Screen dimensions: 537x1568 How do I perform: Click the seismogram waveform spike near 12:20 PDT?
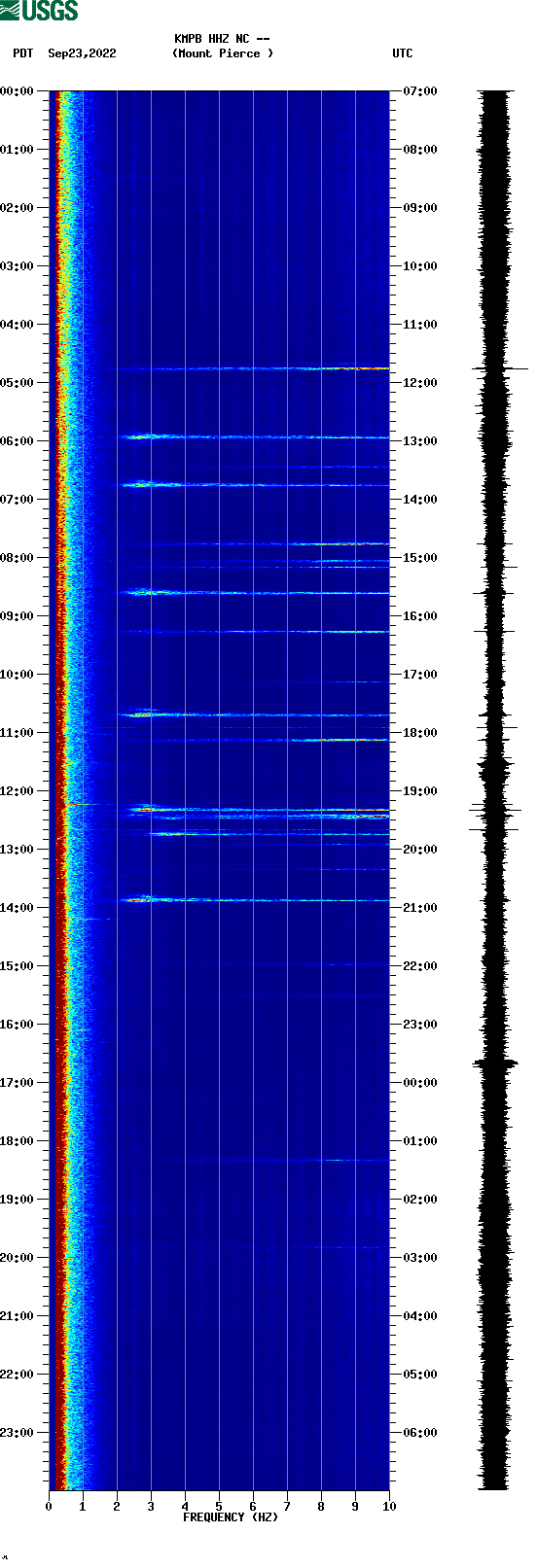click(495, 809)
